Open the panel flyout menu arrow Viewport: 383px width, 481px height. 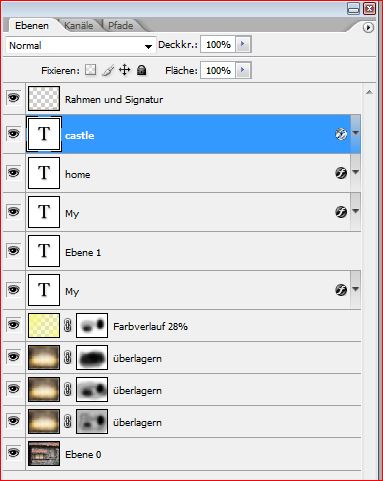pos(368,27)
